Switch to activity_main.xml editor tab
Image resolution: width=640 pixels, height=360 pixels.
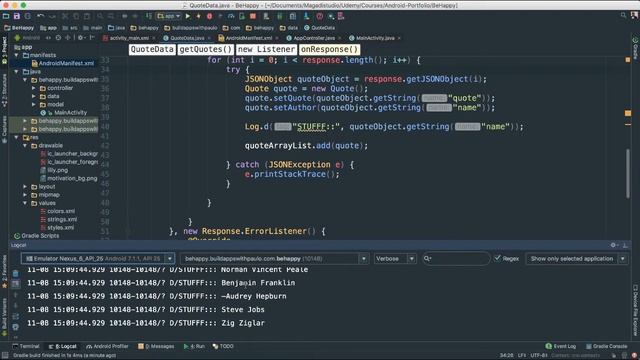pos(129,38)
